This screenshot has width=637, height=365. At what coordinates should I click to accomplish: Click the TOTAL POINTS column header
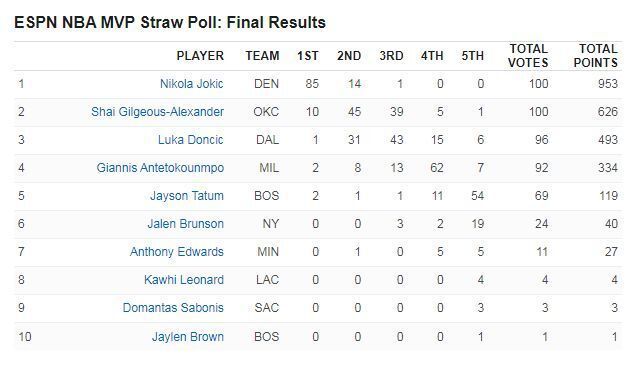(x=596, y=56)
